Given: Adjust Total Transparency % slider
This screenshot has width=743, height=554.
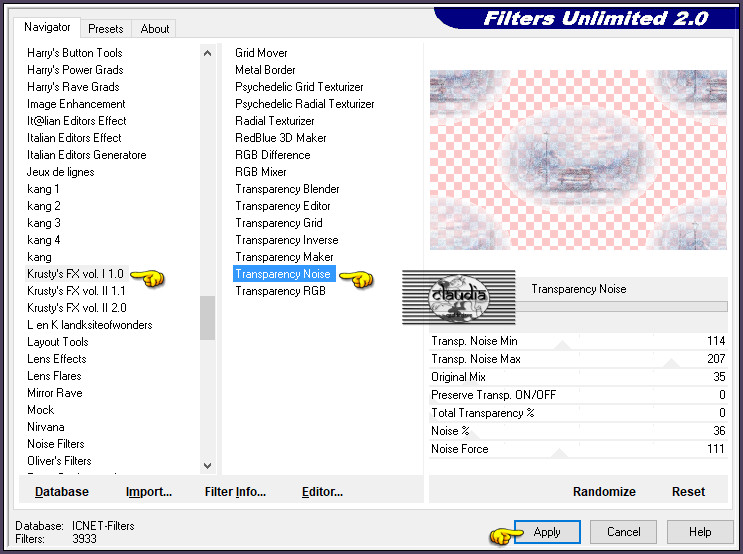Looking at the screenshot, I should 578,413.
